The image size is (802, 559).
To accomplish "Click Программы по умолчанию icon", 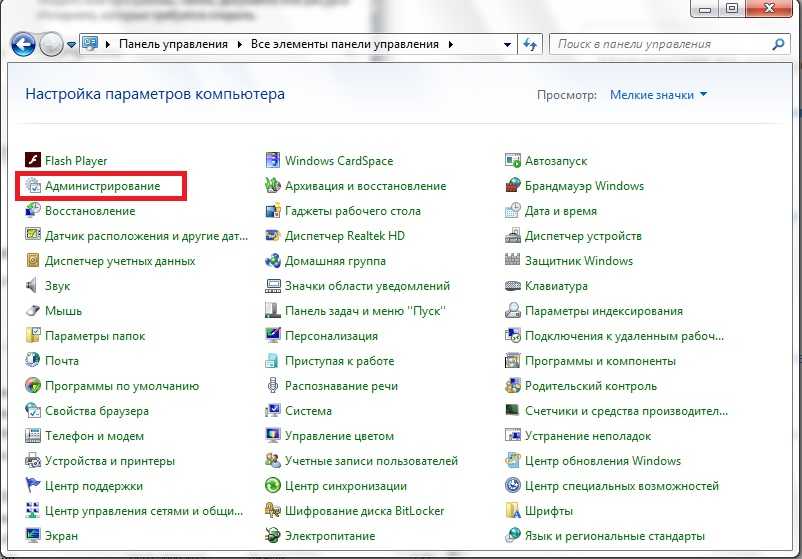I will 33,385.
